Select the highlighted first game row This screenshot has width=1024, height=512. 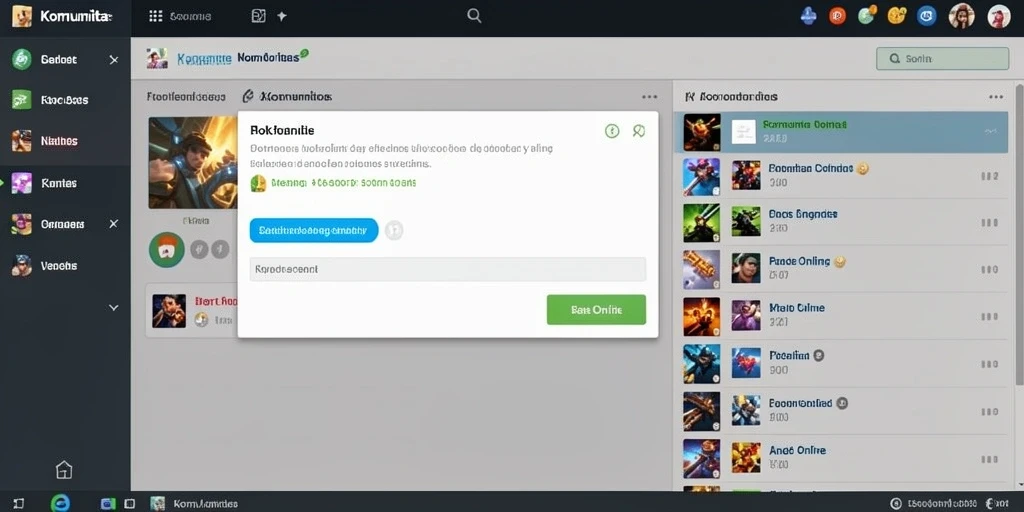coord(840,131)
